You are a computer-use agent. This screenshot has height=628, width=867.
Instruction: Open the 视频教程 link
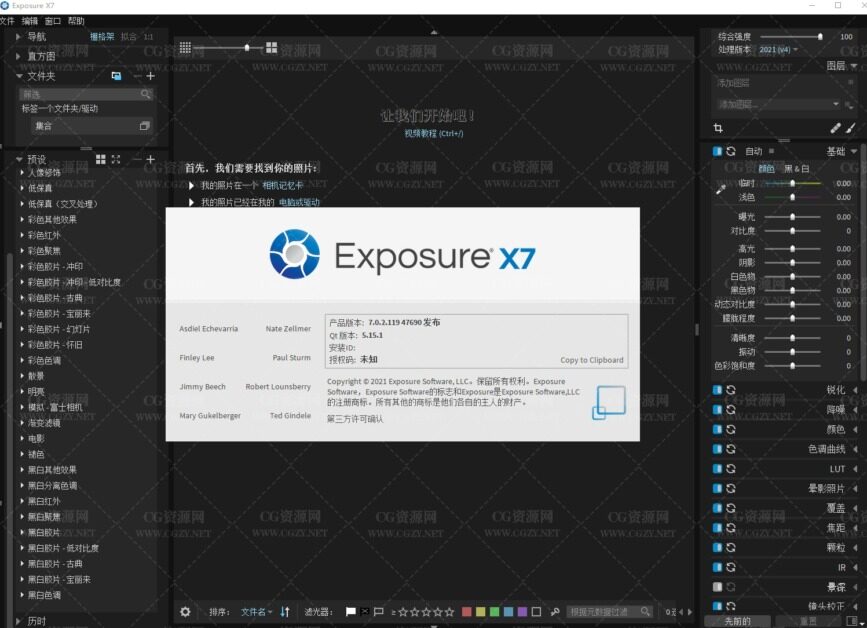point(433,133)
